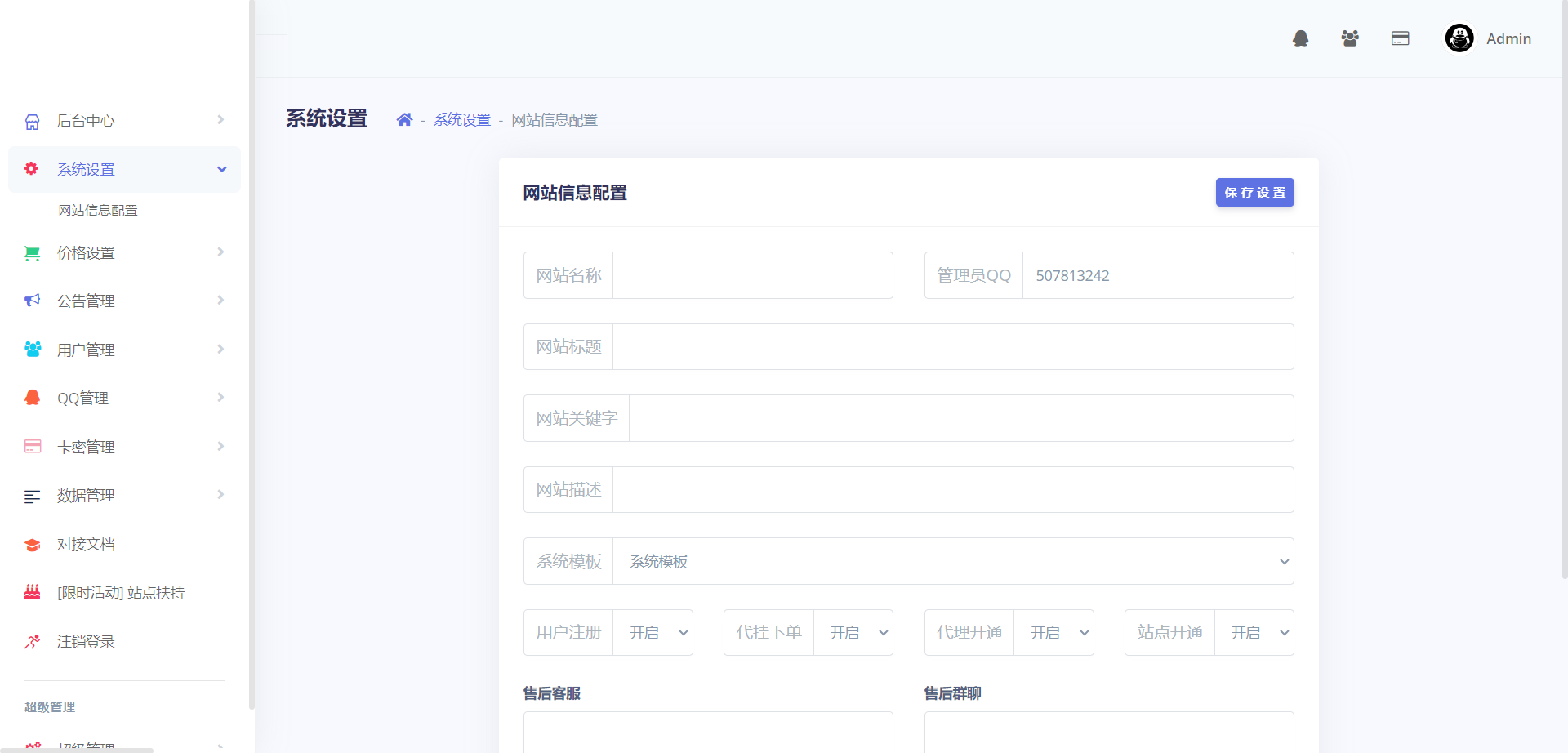The width and height of the screenshot is (1568, 753).
Task: Select the 数据管理 list icon
Action: click(x=33, y=496)
